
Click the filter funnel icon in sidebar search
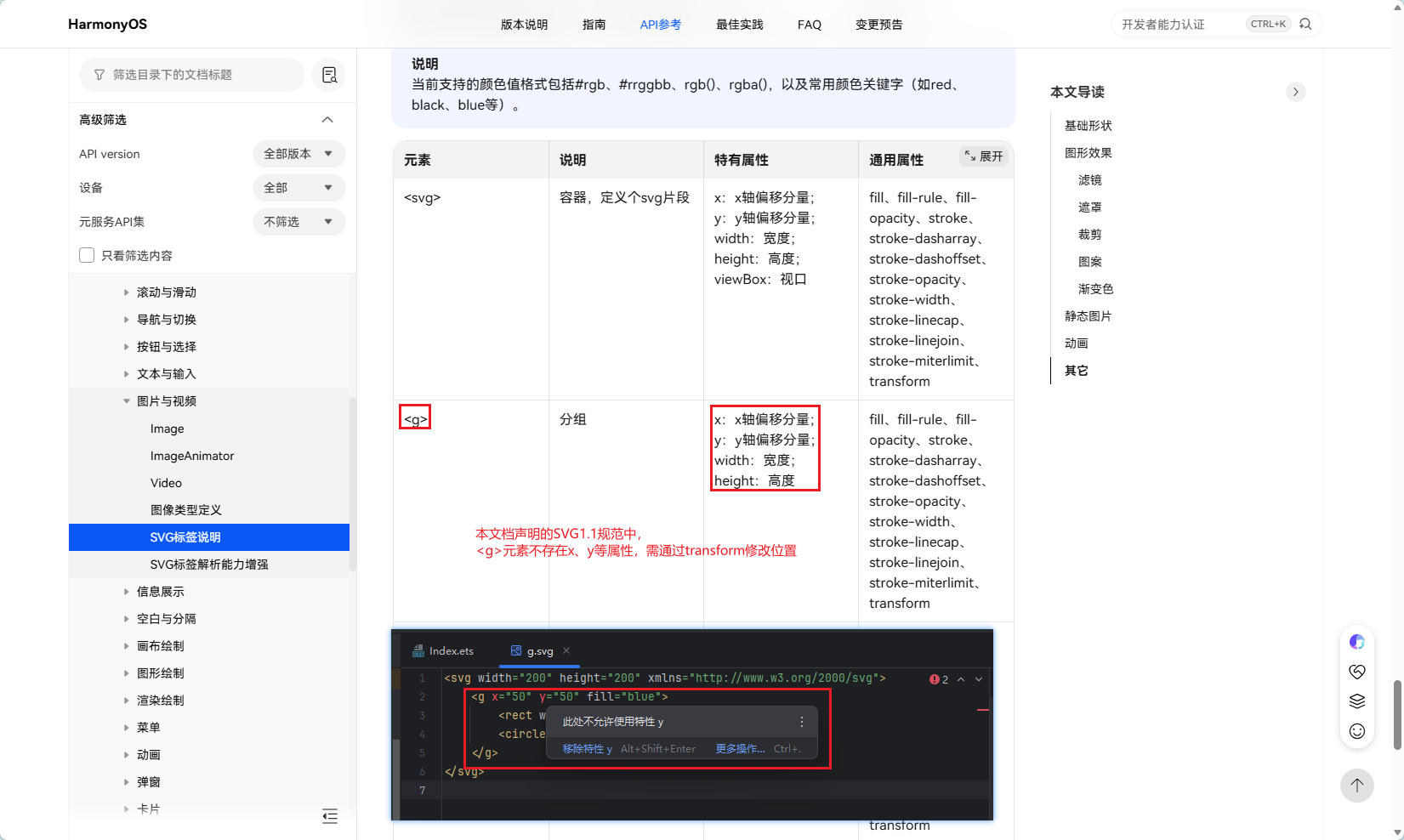tap(99, 75)
